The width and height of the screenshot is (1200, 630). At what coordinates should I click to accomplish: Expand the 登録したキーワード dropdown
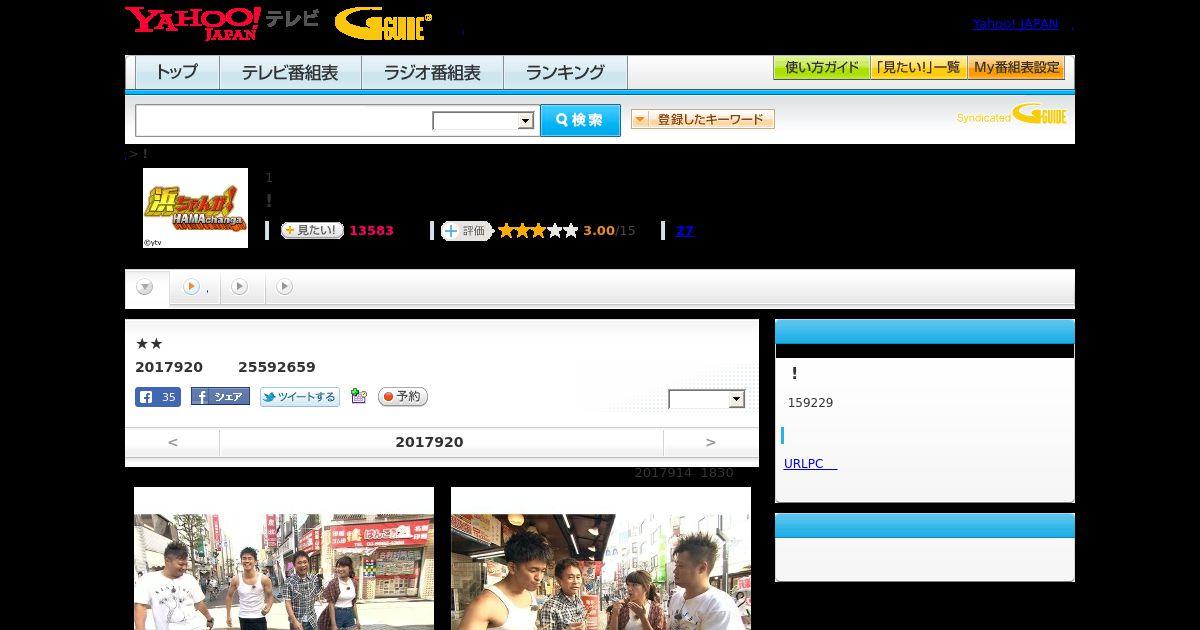pyautogui.click(x=703, y=119)
